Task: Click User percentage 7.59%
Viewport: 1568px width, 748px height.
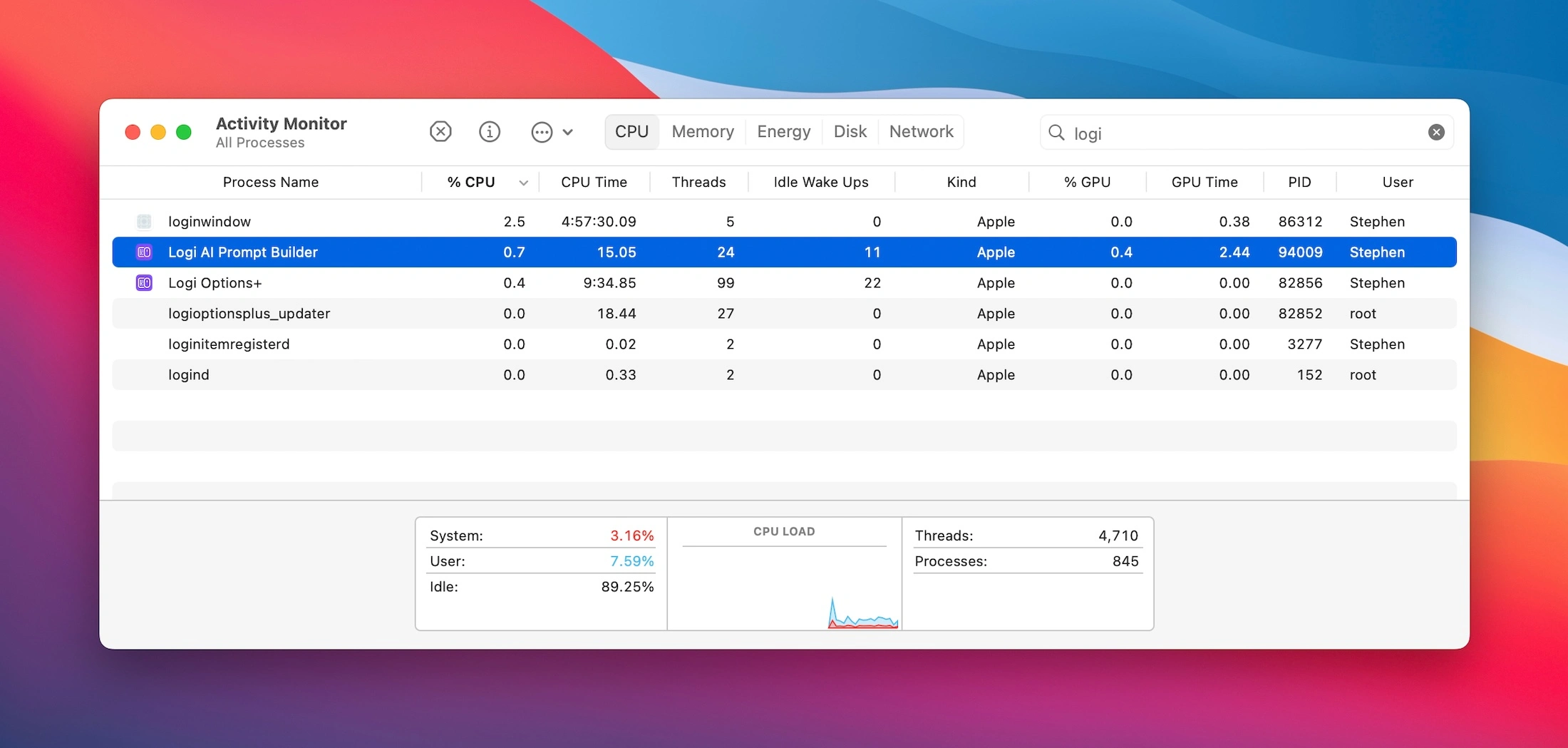Action: coord(631,561)
